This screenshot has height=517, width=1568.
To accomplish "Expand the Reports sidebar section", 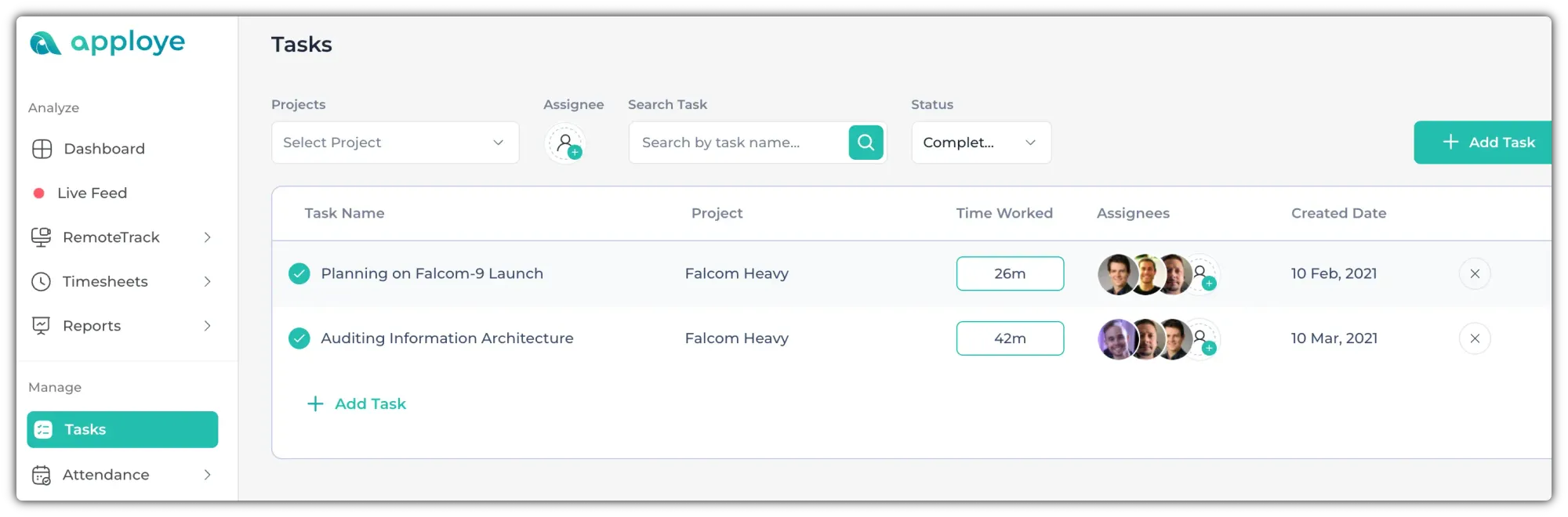I will coord(207,326).
